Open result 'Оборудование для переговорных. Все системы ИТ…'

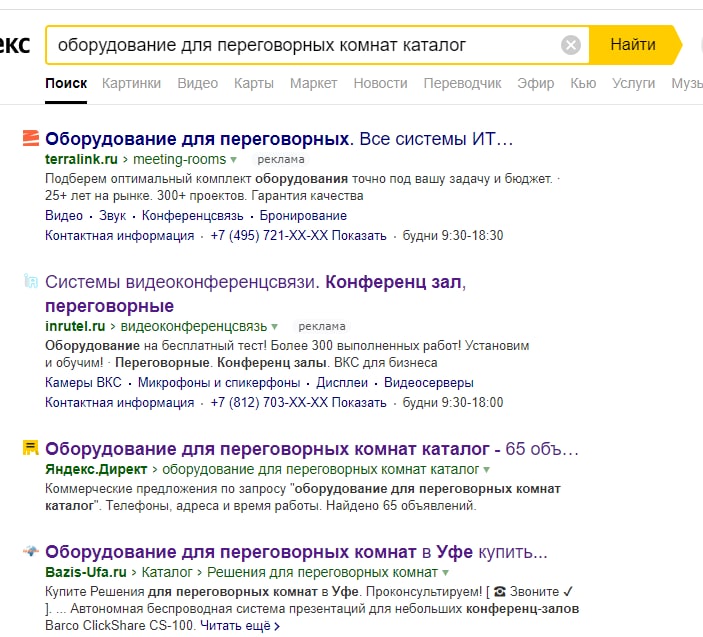click(x=279, y=139)
